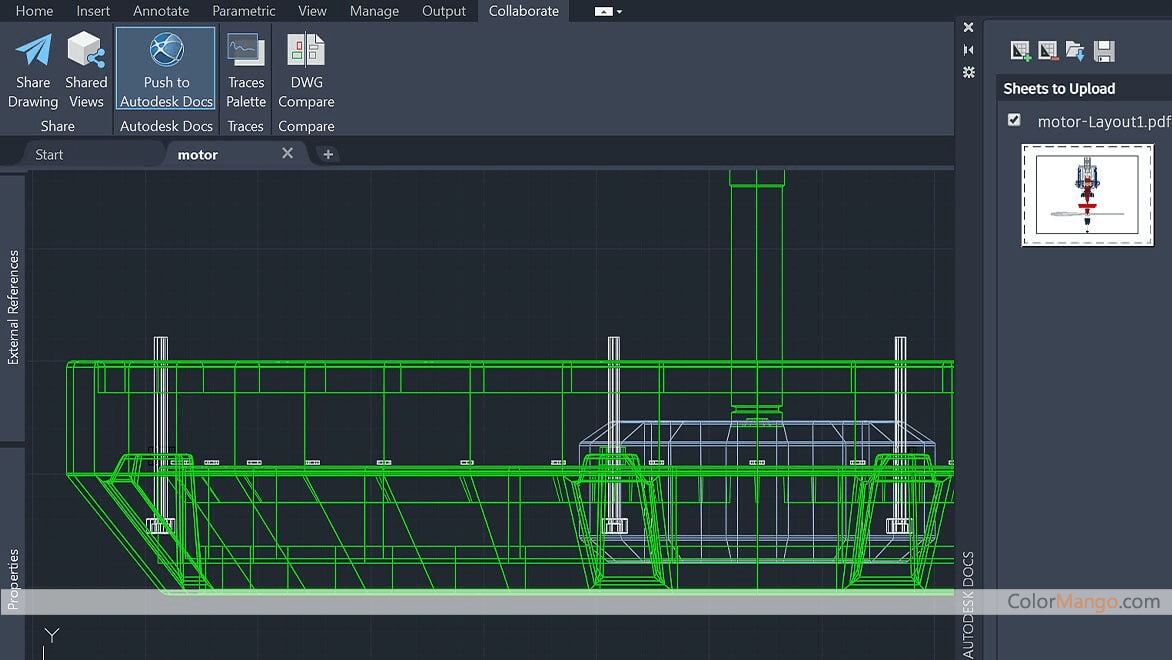Expand the External References side panel

click(x=13, y=307)
